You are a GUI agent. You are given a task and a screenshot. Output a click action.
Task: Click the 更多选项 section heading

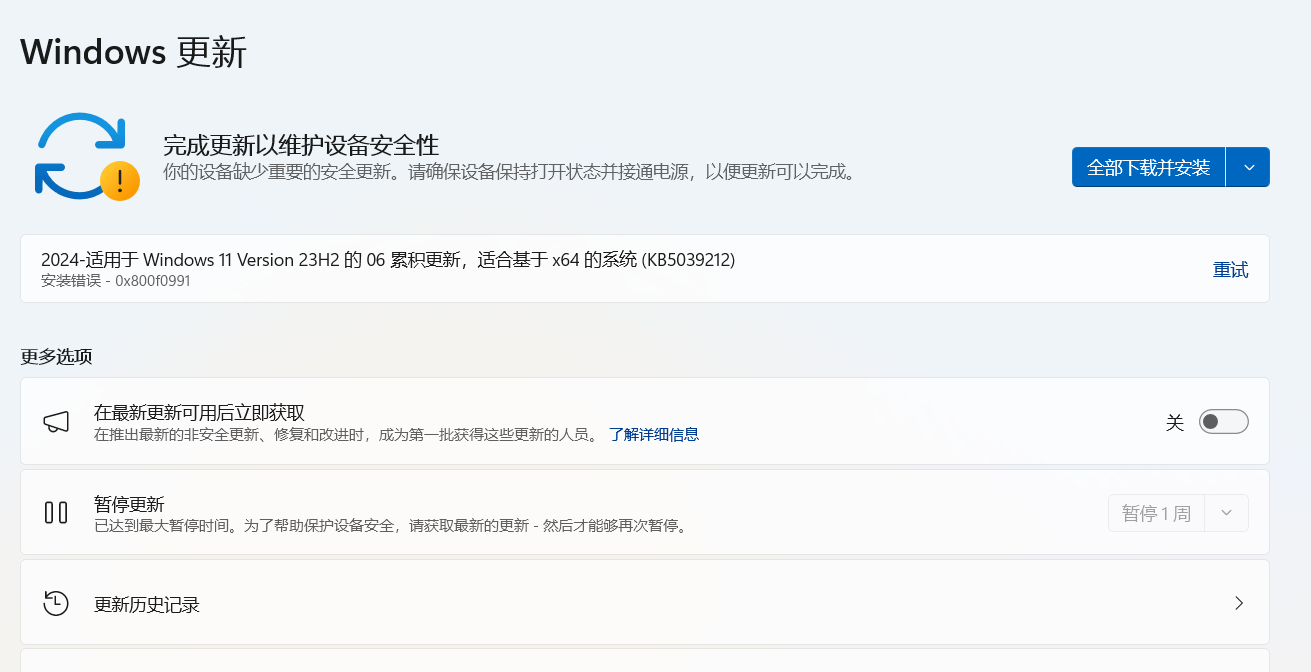click(56, 356)
